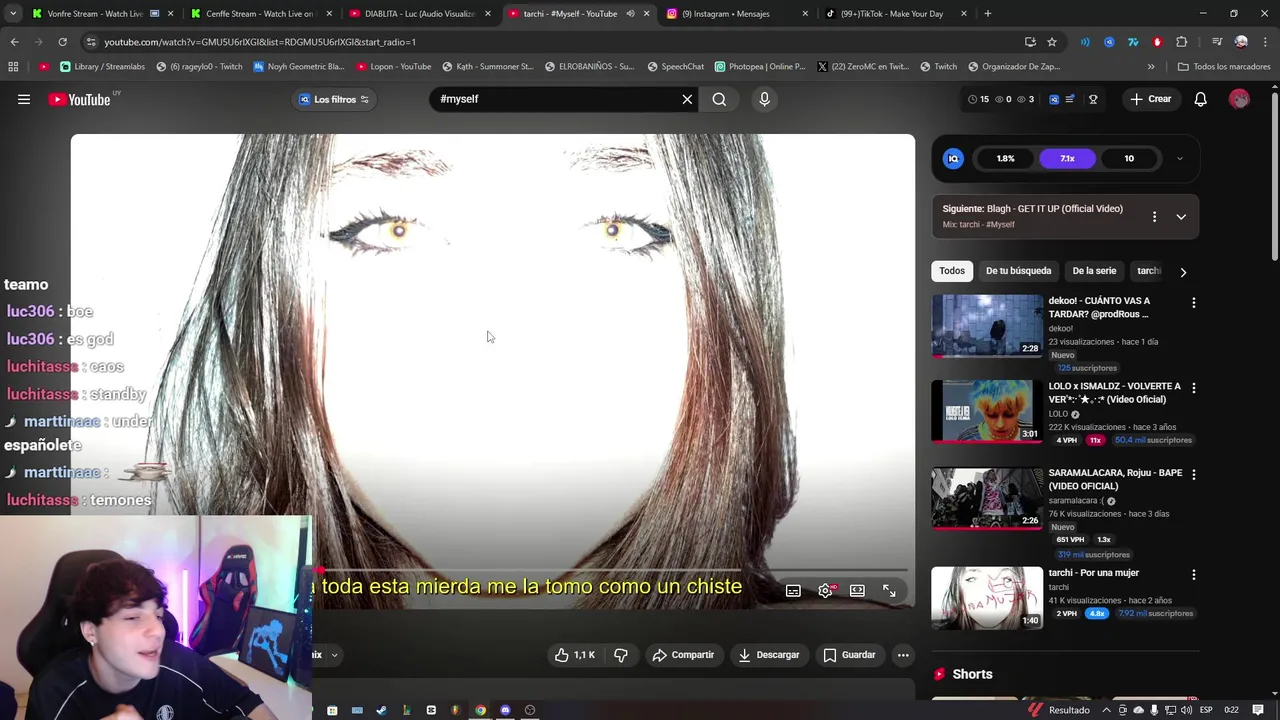Image resolution: width=1280 pixels, height=720 pixels.
Task: Open video player settings gear
Action: (x=825, y=591)
